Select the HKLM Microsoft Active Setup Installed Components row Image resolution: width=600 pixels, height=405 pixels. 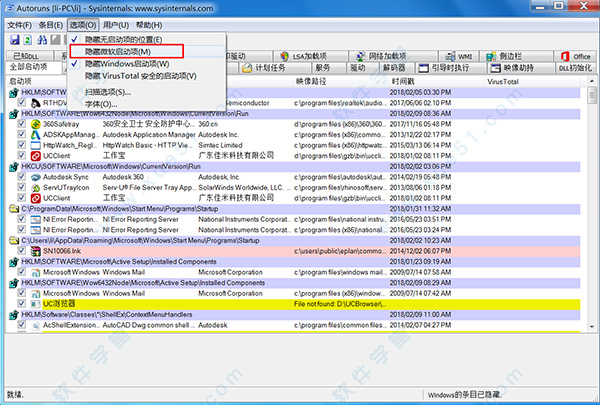point(294,262)
